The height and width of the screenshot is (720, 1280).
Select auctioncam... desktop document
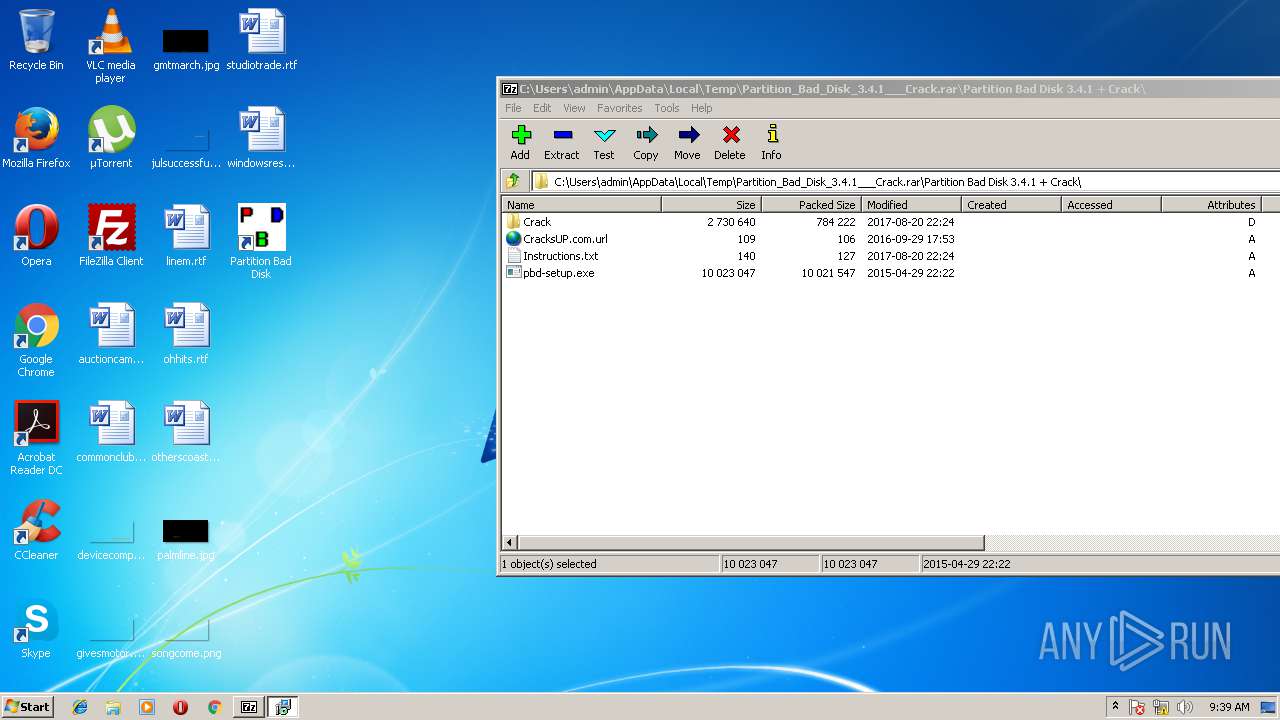click(111, 334)
